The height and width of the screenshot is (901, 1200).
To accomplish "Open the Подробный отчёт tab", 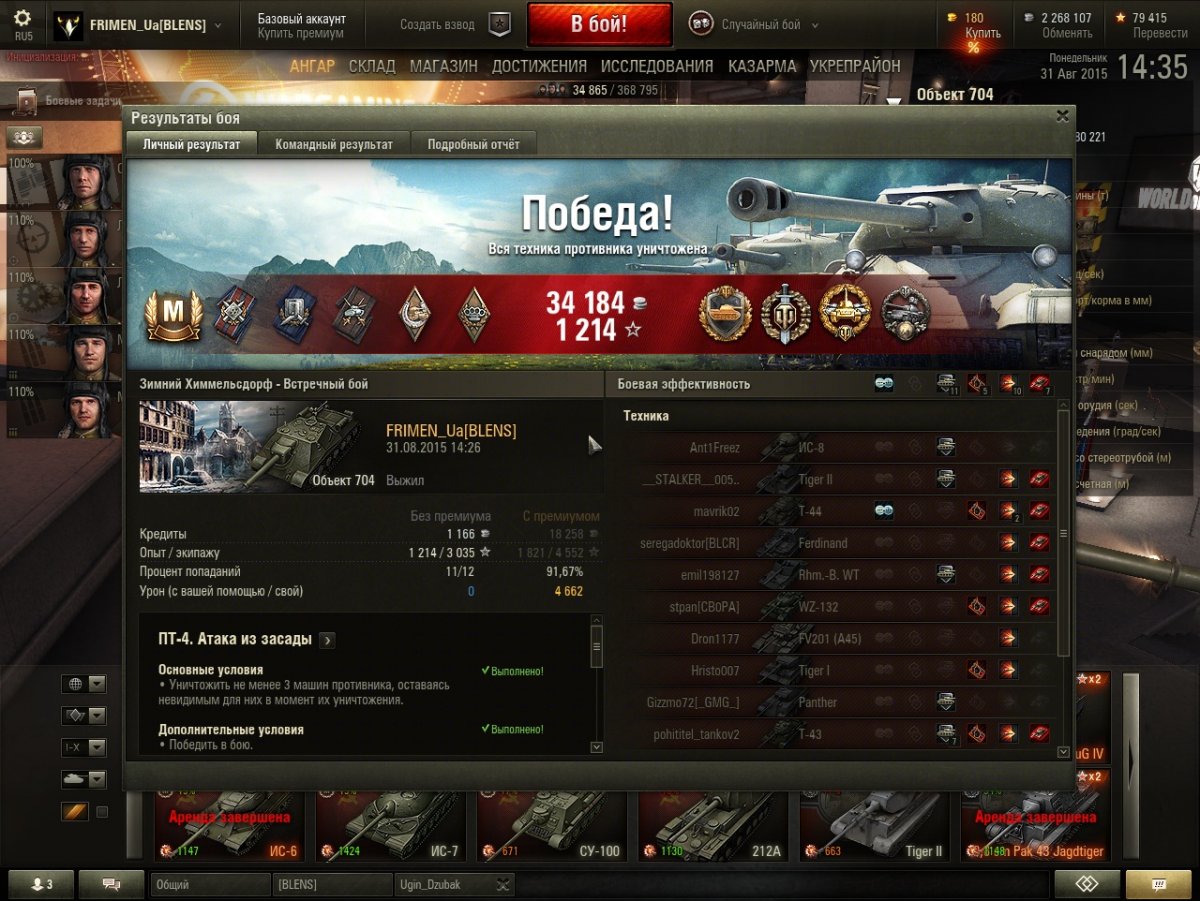I will pyautogui.click(x=474, y=144).
